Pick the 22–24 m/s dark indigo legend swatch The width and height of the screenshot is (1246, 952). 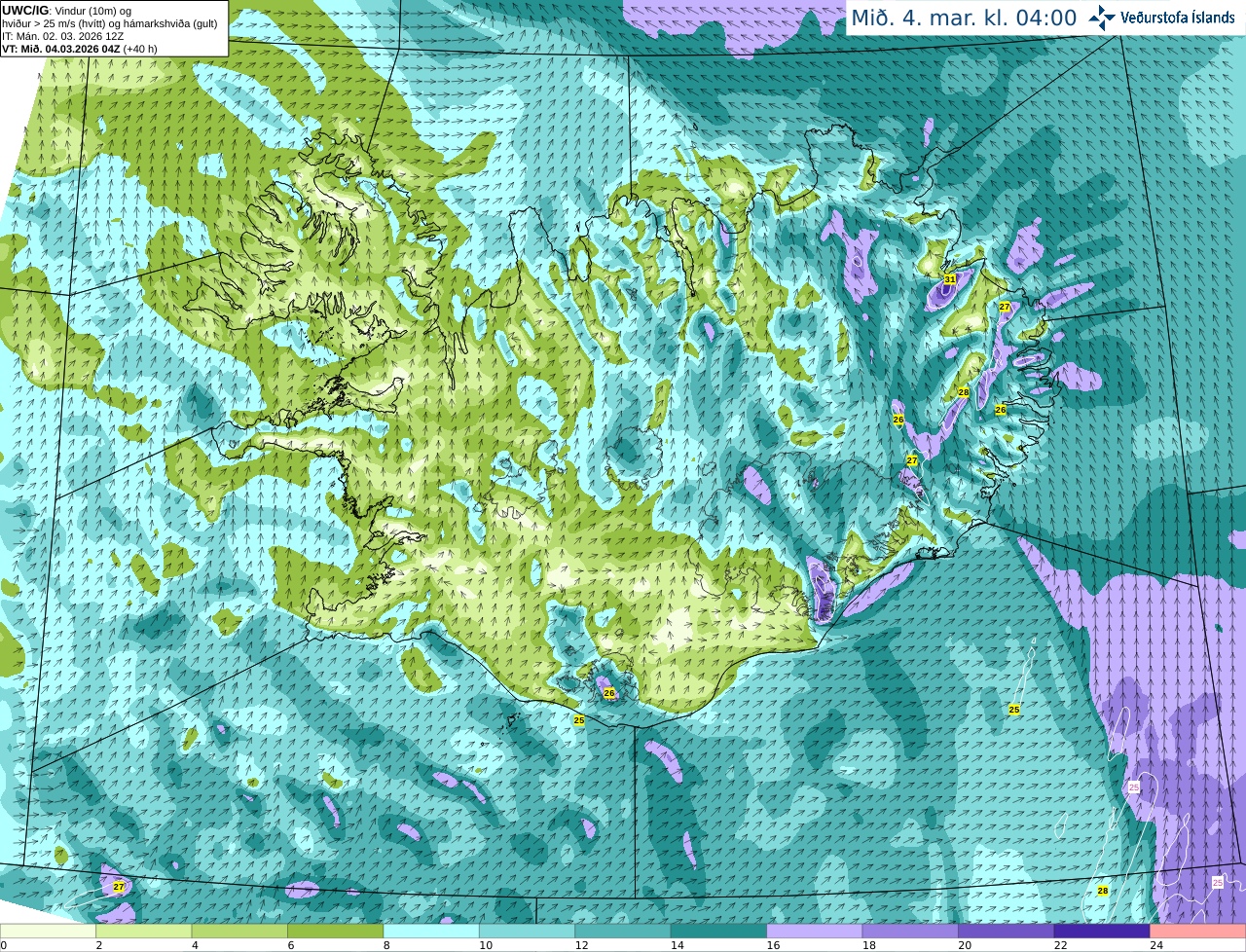(x=1102, y=931)
